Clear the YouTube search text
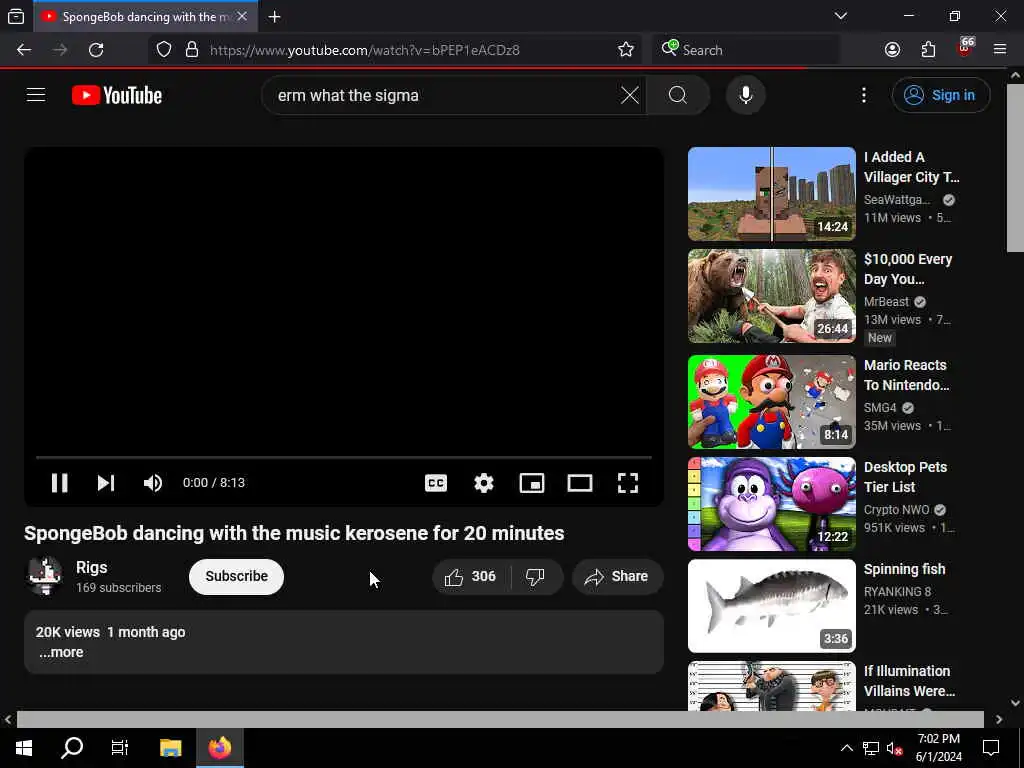This screenshot has width=1024, height=768. [630, 95]
